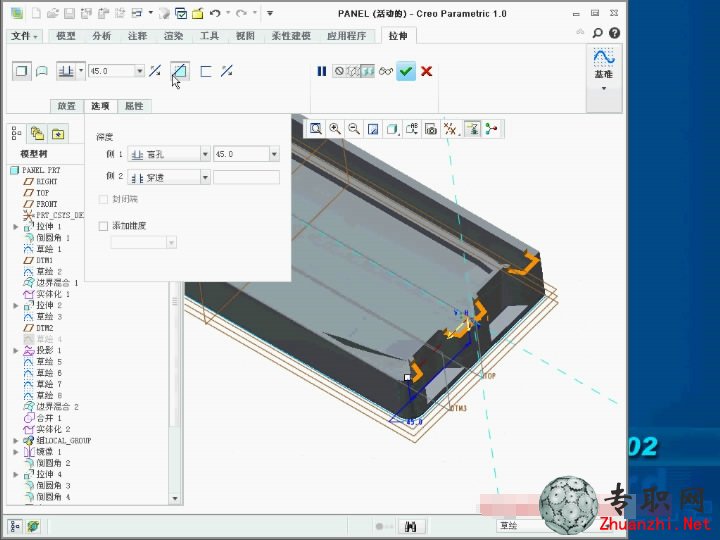Select PANEL.PRT root tree item

[35, 170]
